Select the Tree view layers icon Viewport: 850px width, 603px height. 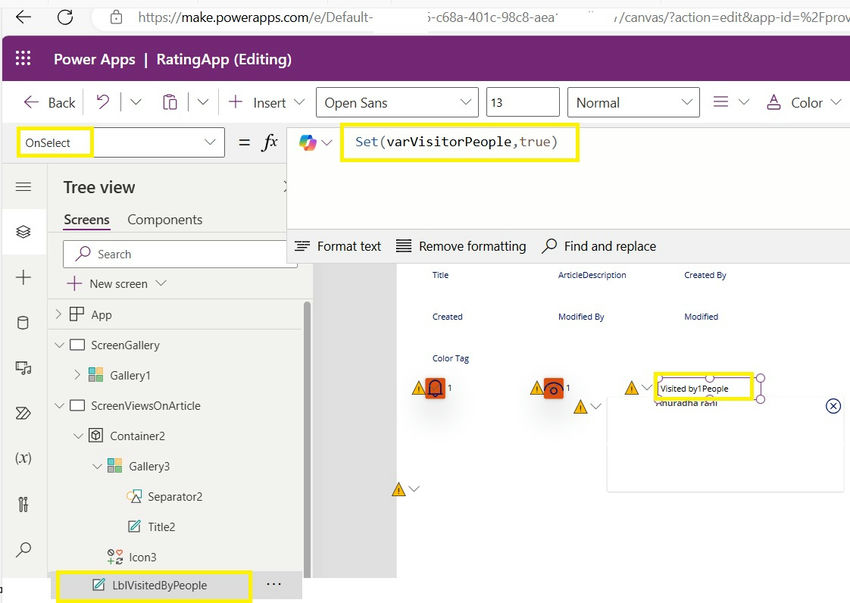[23, 232]
